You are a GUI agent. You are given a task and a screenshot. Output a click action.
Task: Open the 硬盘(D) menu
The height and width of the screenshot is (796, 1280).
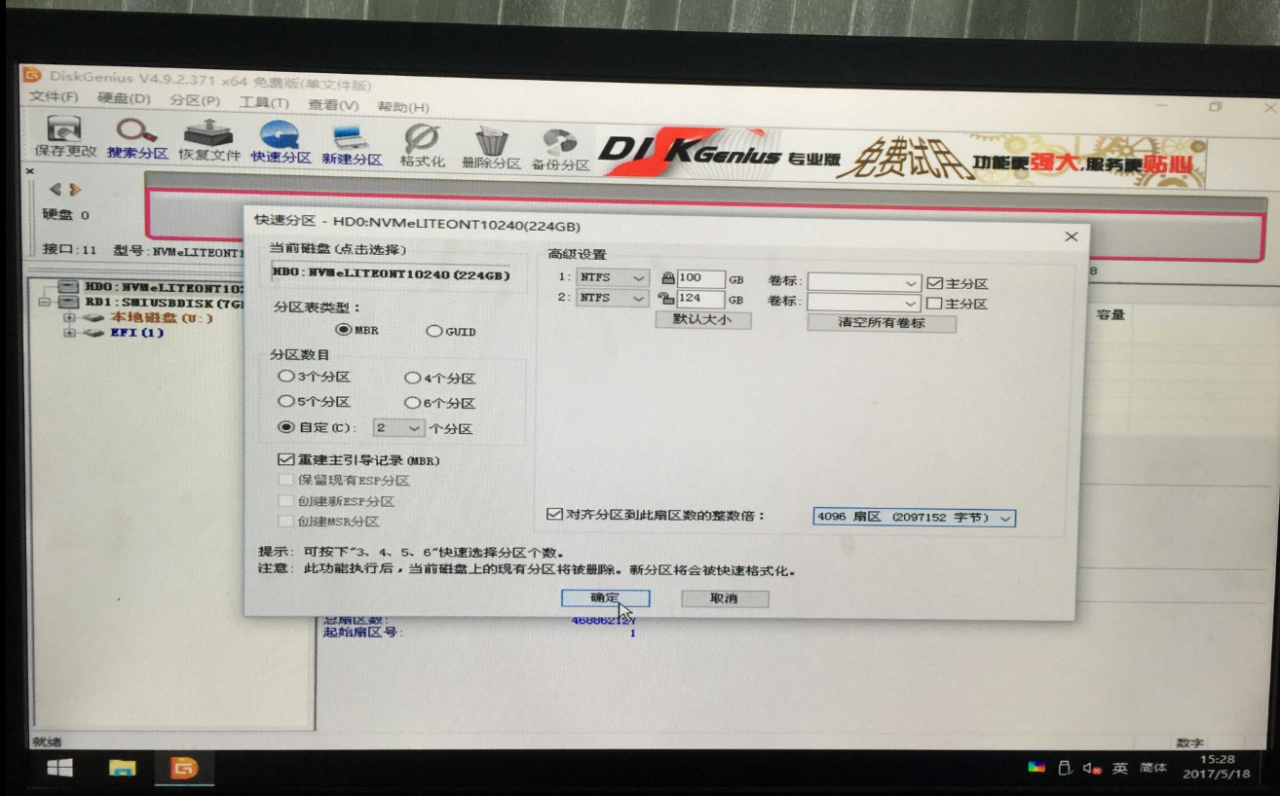pyautogui.click(x=124, y=98)
